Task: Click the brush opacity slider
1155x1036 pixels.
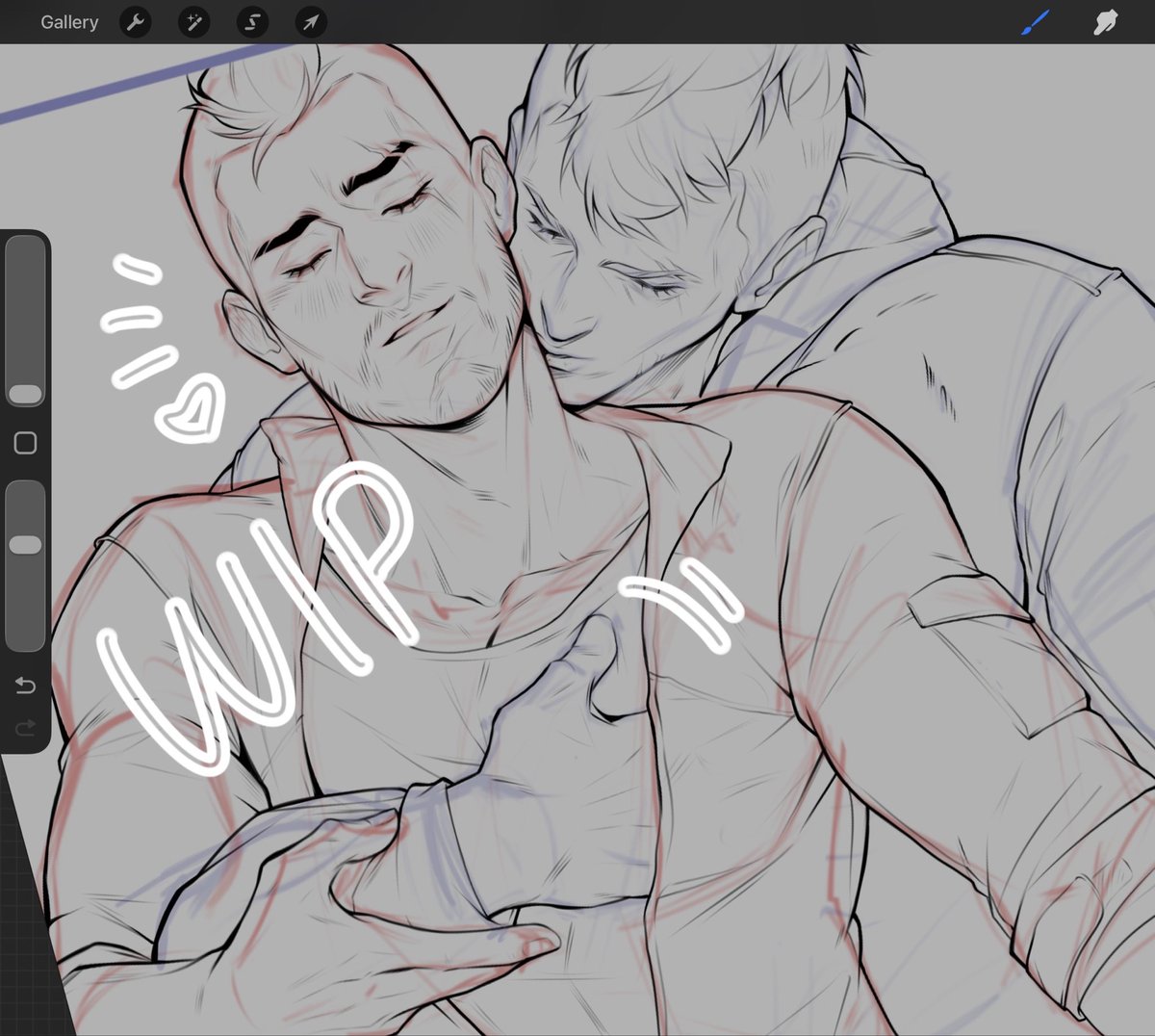Action: click(x=25, y=566)
